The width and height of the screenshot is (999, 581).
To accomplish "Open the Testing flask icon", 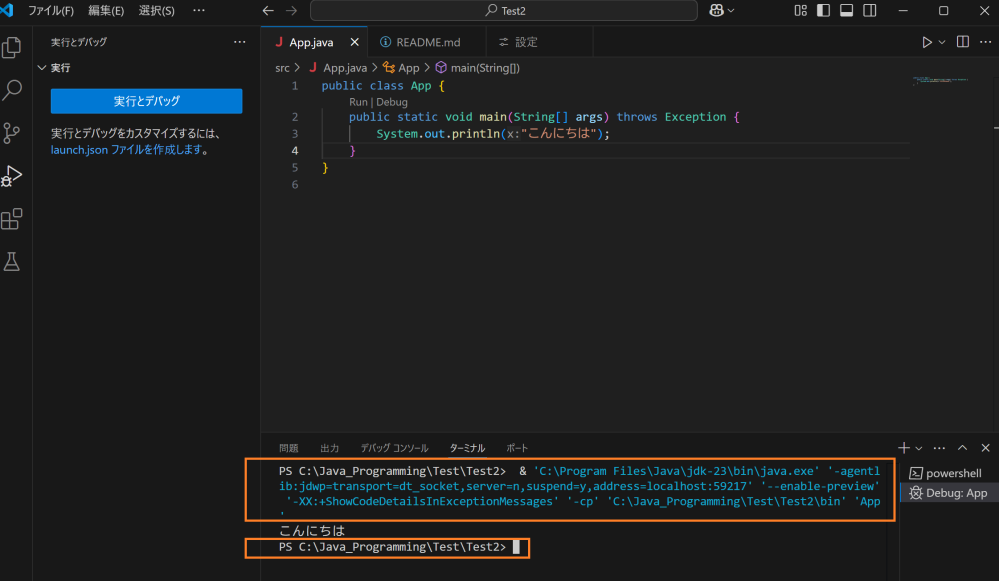I will tap(13, 261).
